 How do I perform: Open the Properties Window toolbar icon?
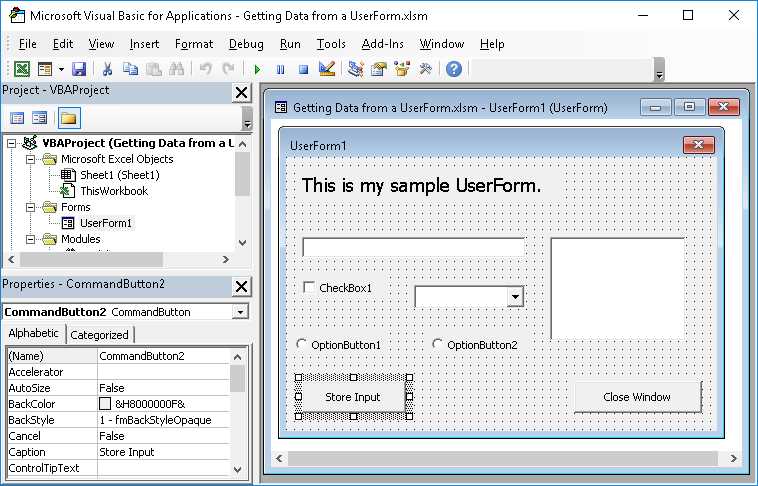pyautogui.click(x=379, y=69)
